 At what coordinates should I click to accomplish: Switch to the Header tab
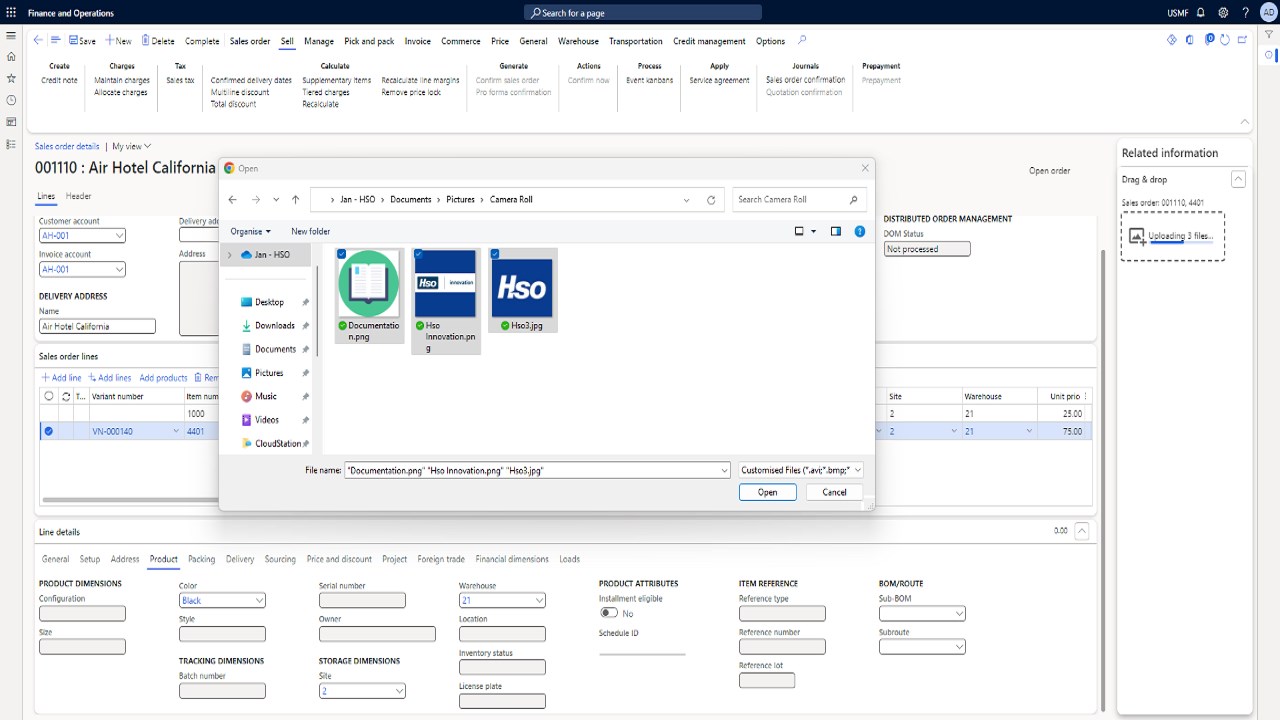(x=78, y=196)
